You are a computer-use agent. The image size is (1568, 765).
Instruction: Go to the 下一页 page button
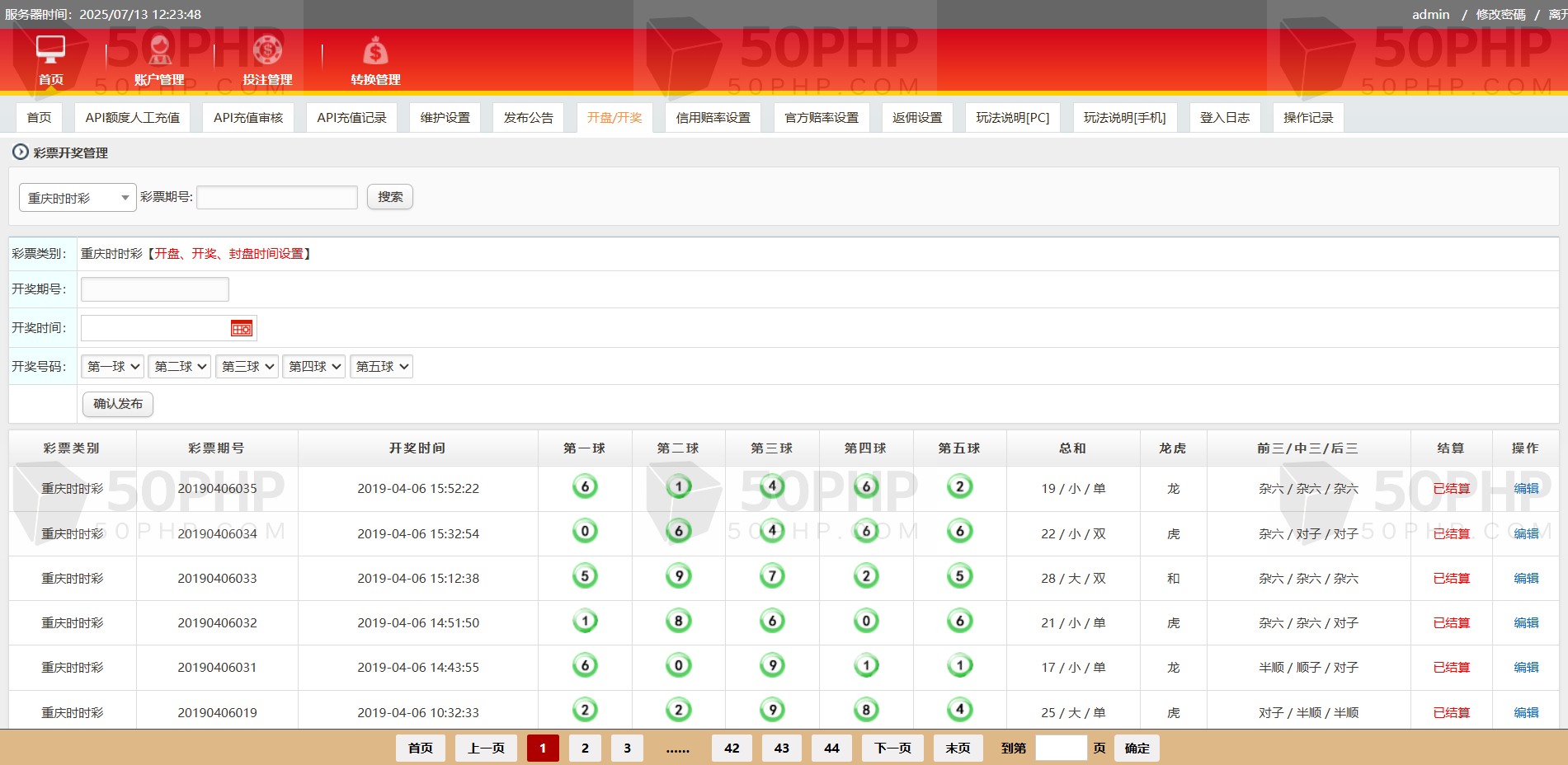[892, 748]
